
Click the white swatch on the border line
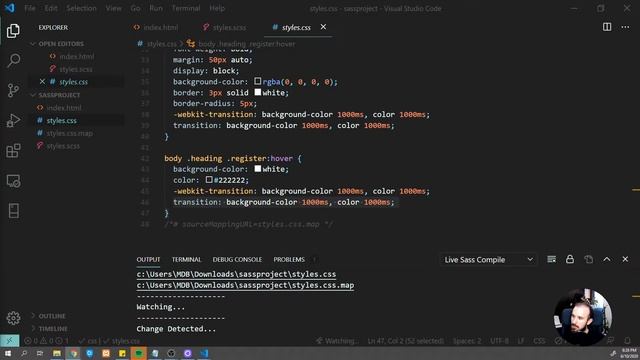258,92
